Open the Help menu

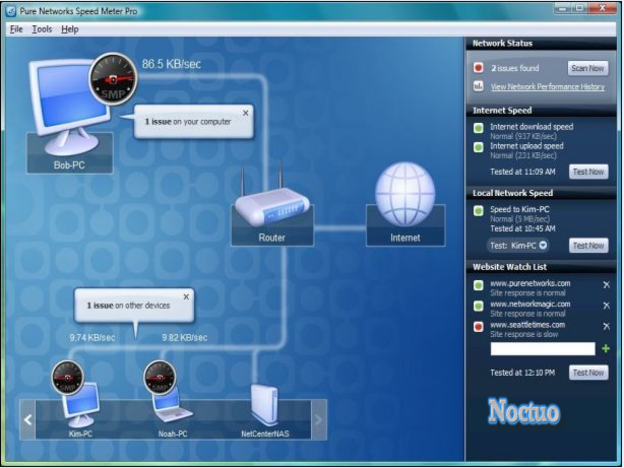click(x=70, y=29)
